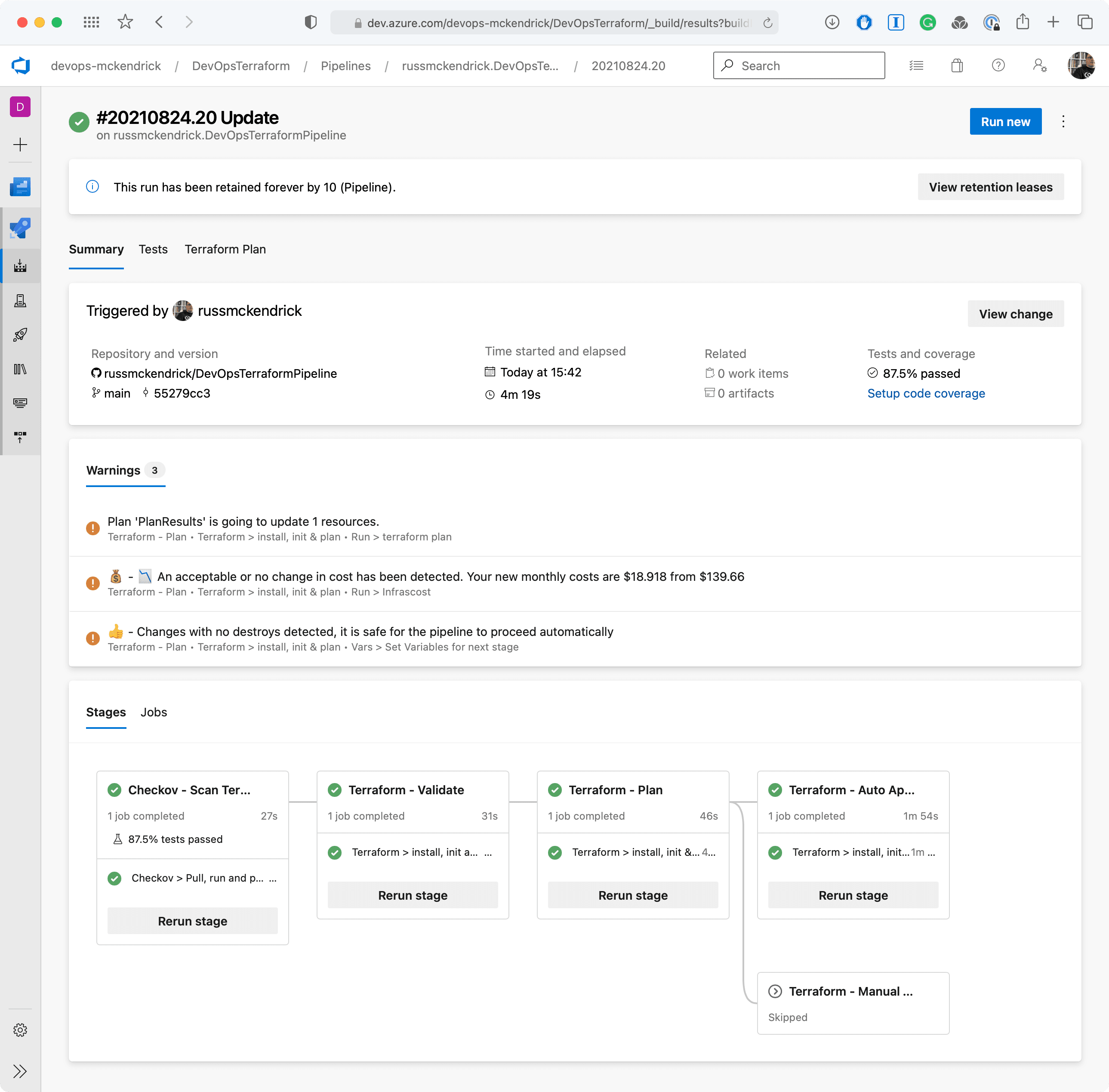Open Azure Boards from sidebar
Image resolution: width=1109 pixels, height=1092 pixels.
pos(20,187)
